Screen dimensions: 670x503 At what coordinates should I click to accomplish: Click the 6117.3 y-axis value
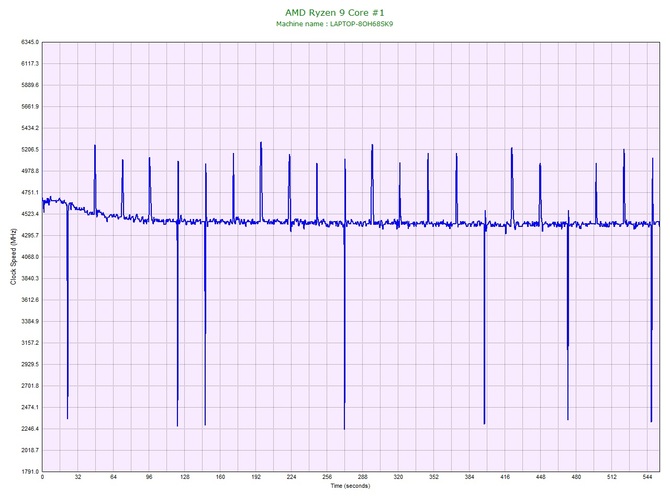[x=30, y=64]
